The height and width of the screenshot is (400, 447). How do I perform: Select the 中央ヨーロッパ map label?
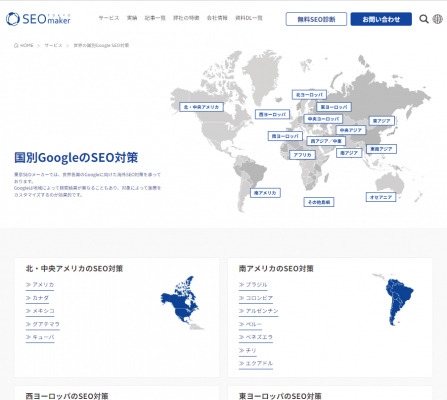pyautogui.click(x=323, y=119)
